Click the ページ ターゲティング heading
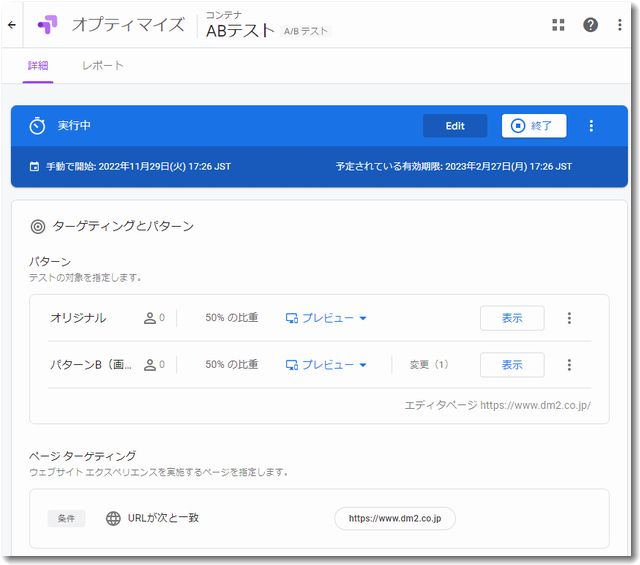 pyautogui.click(x=82, y=456)
